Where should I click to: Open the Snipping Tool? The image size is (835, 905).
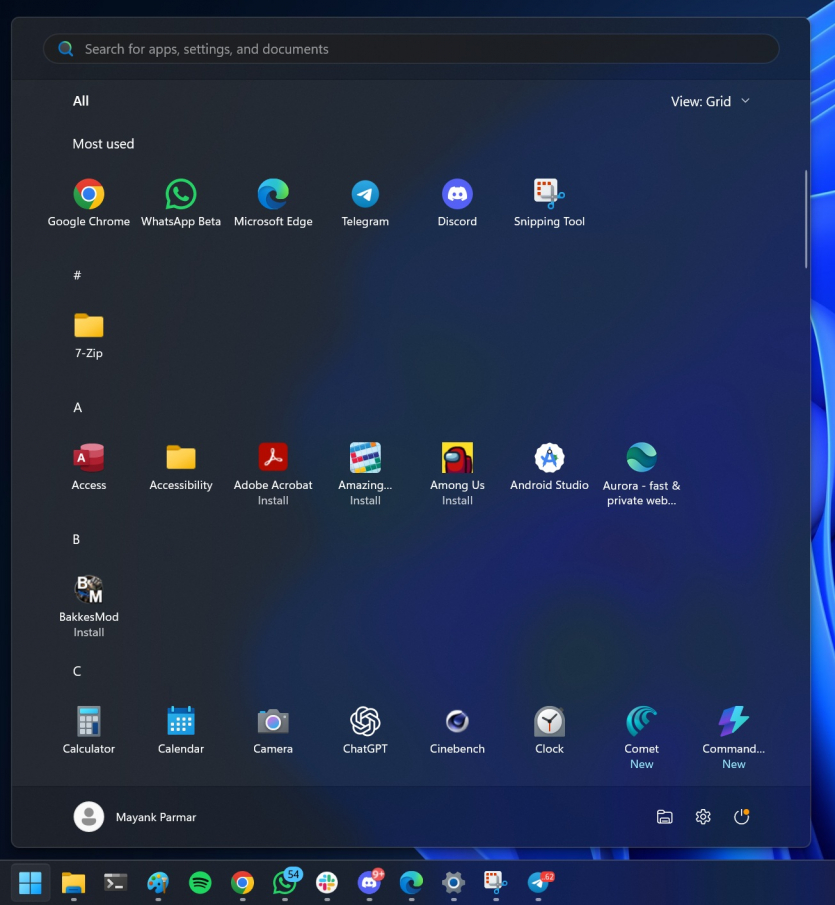tap(548, 195)
